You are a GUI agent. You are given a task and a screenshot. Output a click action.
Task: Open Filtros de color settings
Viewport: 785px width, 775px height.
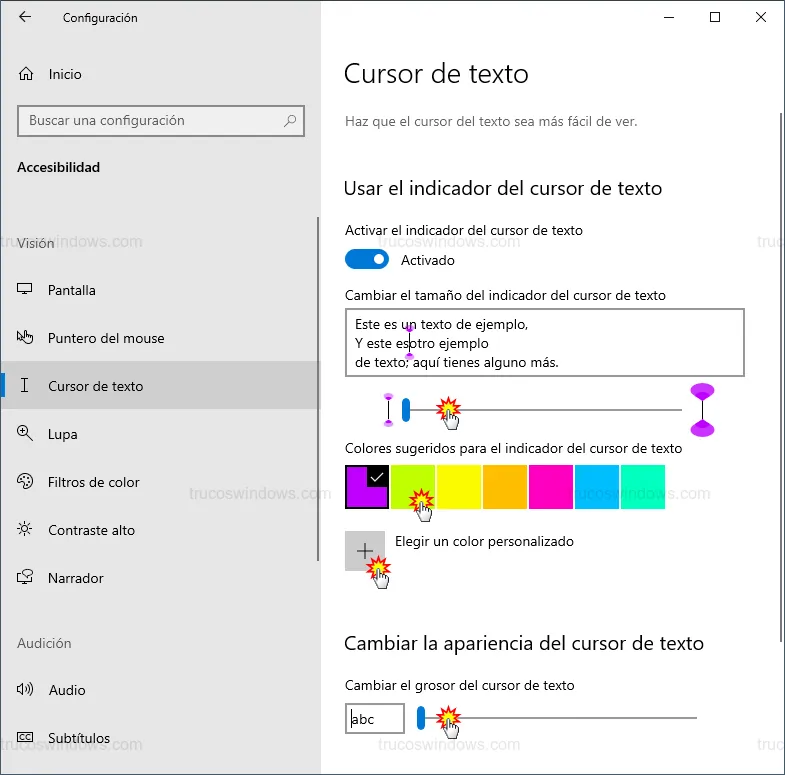[93, 482]
